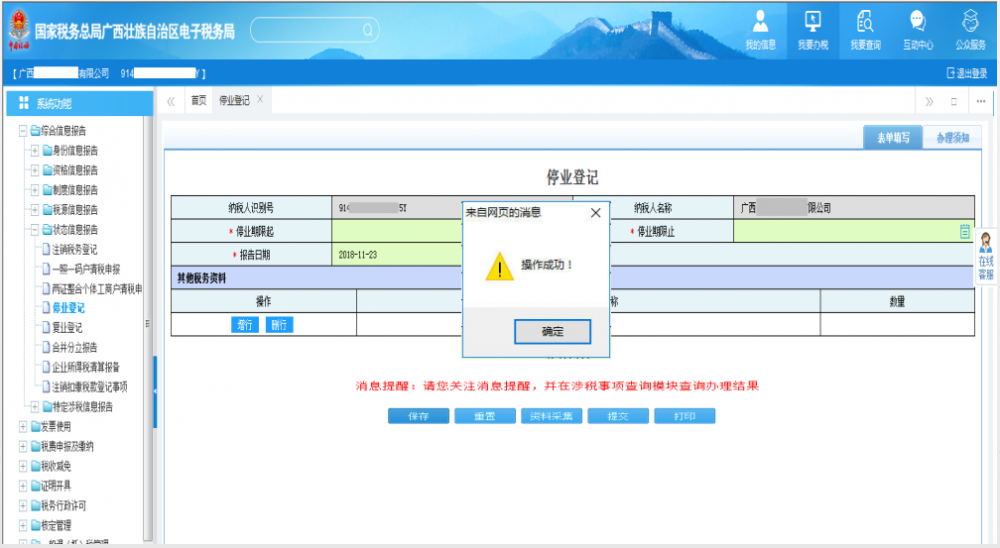The height and width of the screenshot is (548, 1000).
Task: Switch to the 首页 home tab
Action: tap(199, 101)
